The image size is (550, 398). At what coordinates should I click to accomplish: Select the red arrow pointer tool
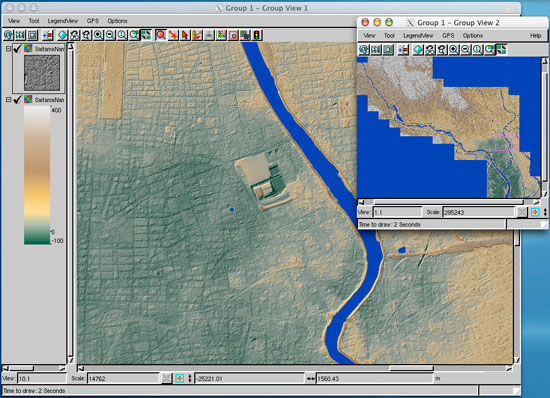point(185,35)
